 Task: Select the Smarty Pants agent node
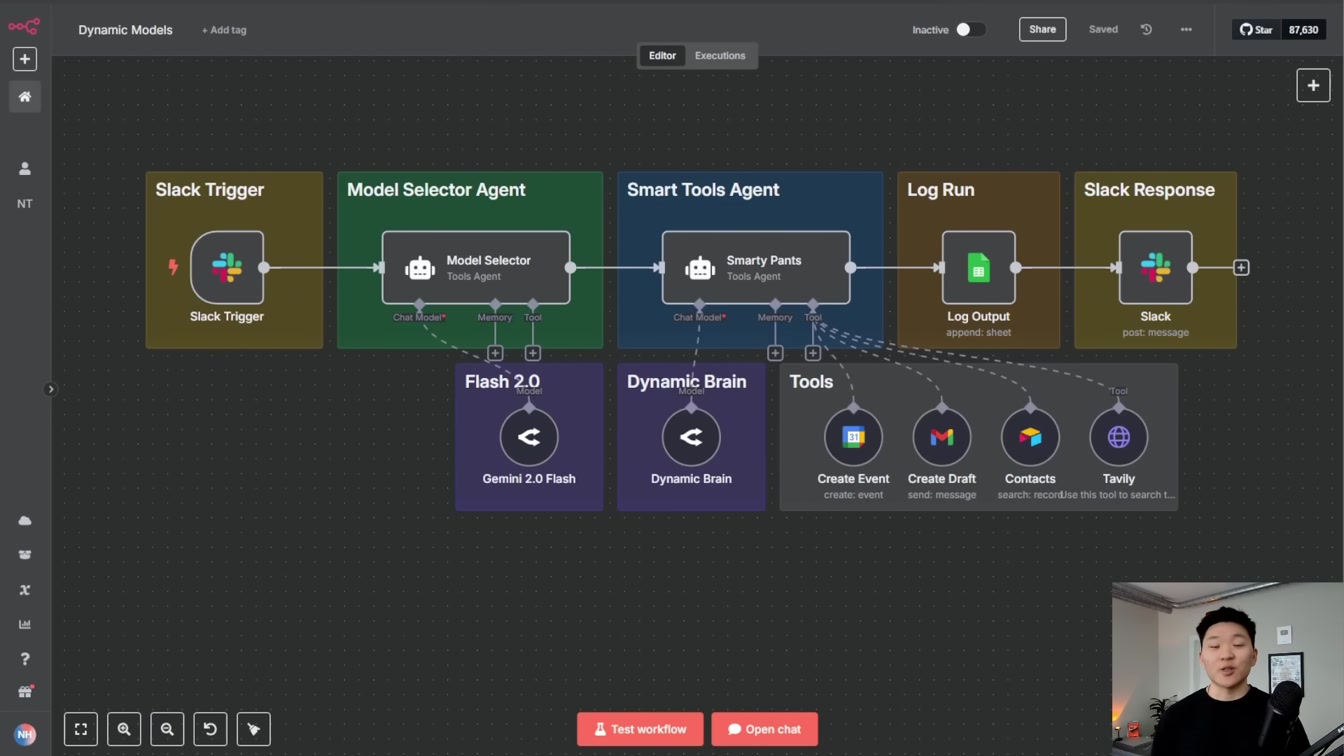click(x=756, y=268)
